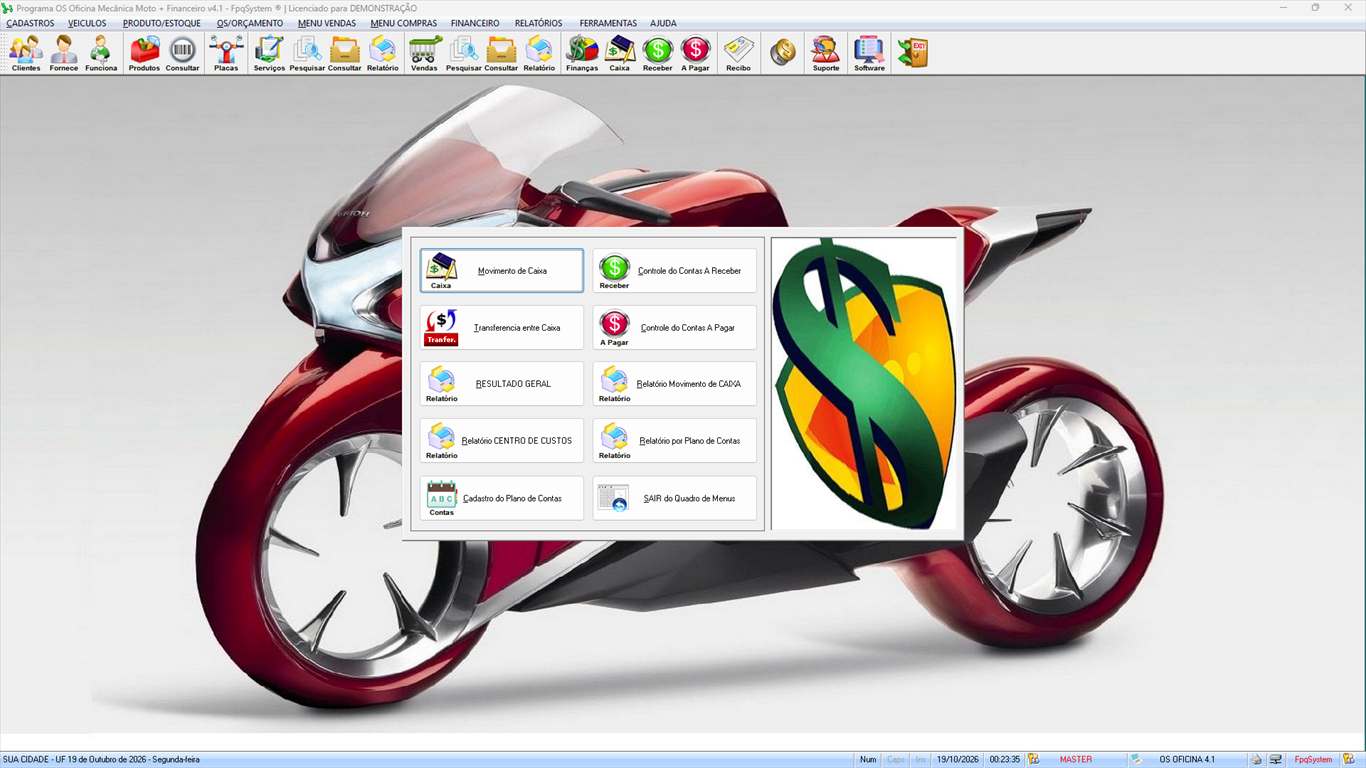Image resolution: width=1366 pixels, height=768 pixels.
Task: Open the RESULTADO GERAL report button
Action: 502,384
